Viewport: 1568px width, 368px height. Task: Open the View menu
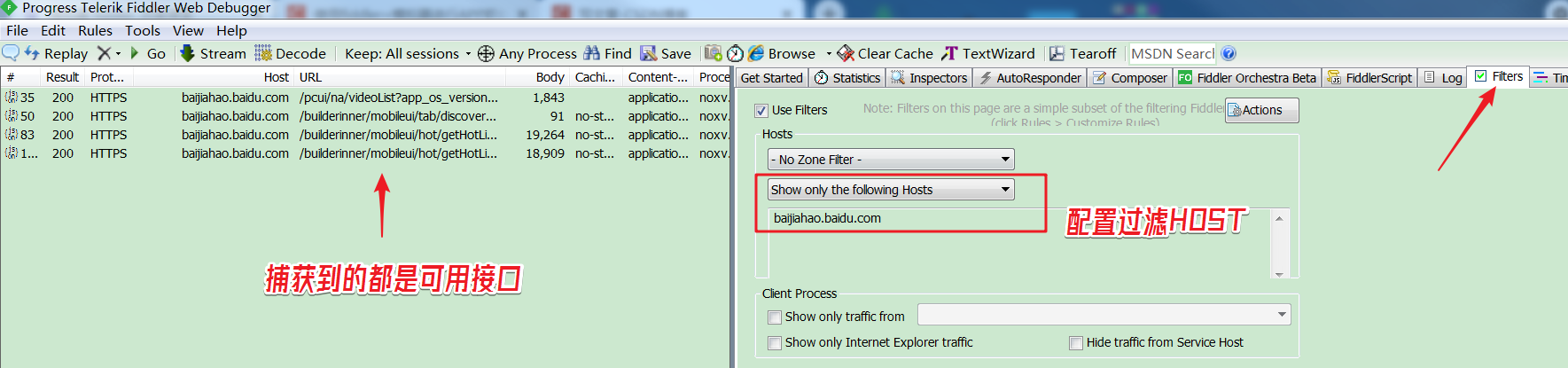(188, 30)
